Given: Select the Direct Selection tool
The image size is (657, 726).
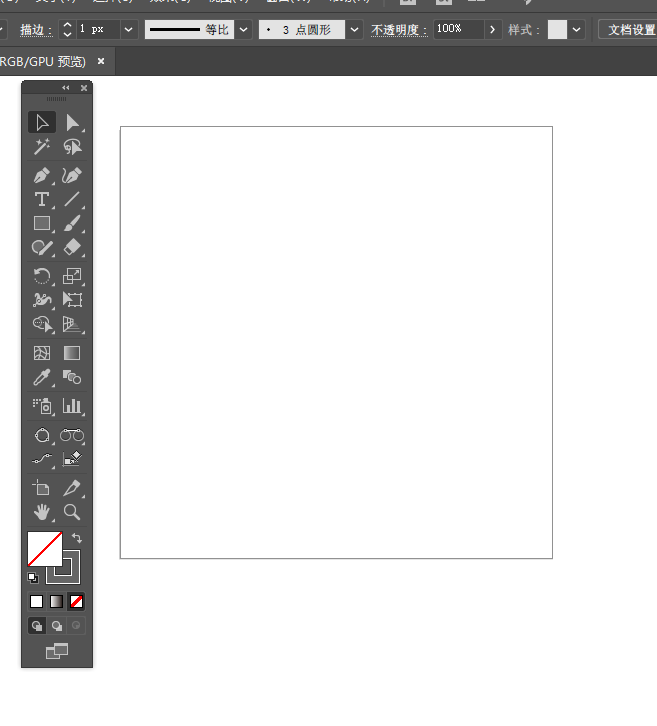Looking at the screenshot, I should (72, 123).
